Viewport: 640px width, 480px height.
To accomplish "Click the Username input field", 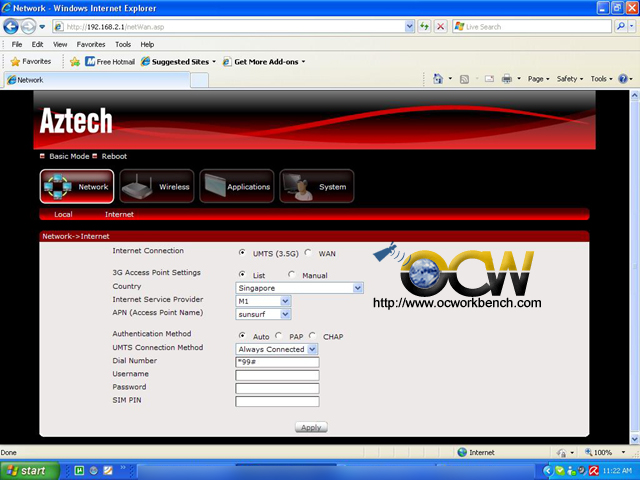I will pyautogui.click(x=277, y=375).
